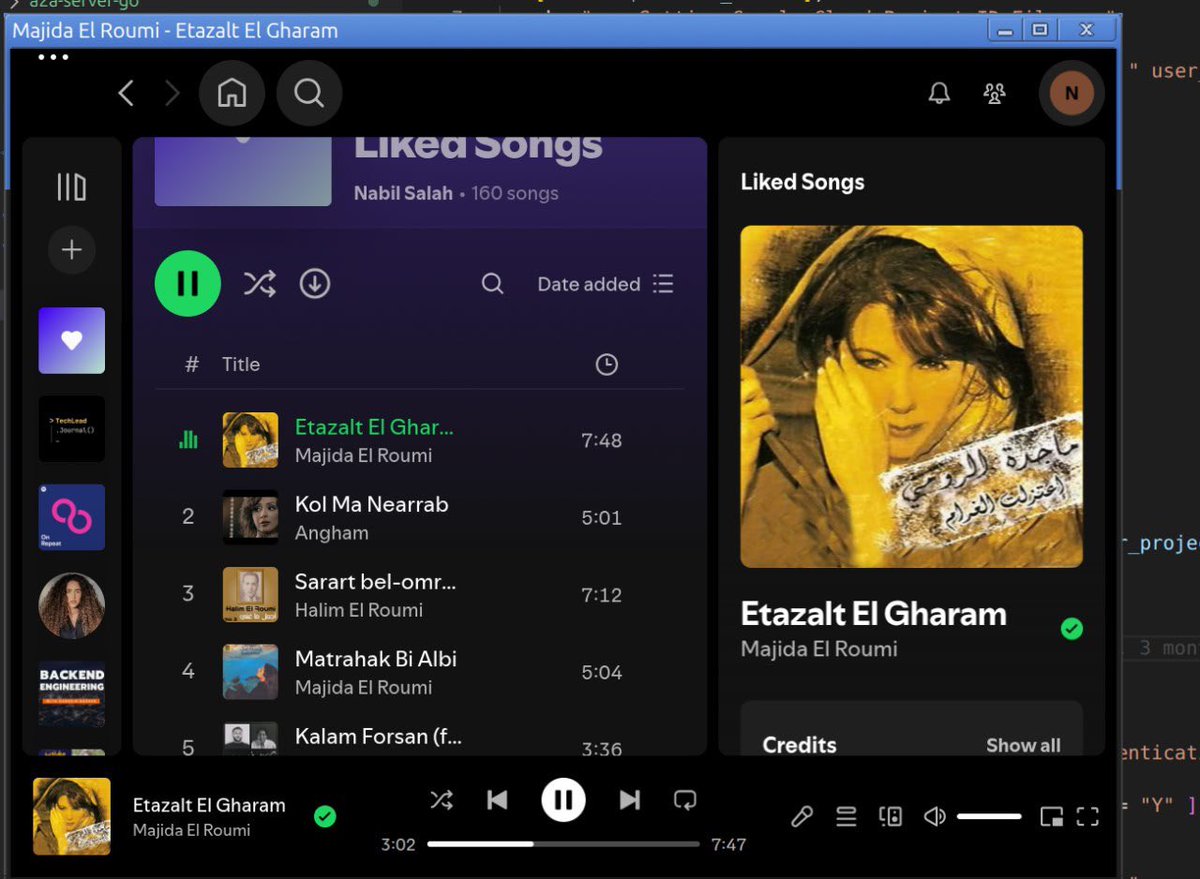Download the Liked Songs playlist
This screenshot has width=1200, height=879.
click(x=315, y=284)
